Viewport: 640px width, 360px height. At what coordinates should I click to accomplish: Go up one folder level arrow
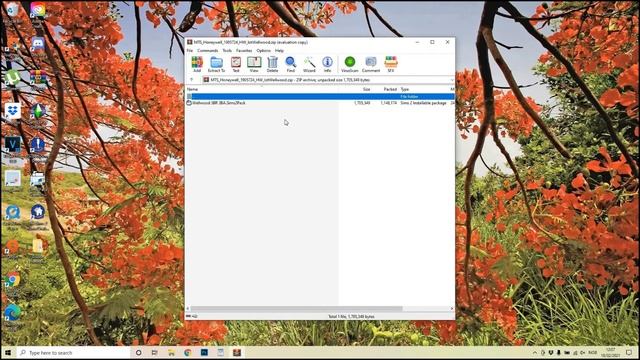191,80
